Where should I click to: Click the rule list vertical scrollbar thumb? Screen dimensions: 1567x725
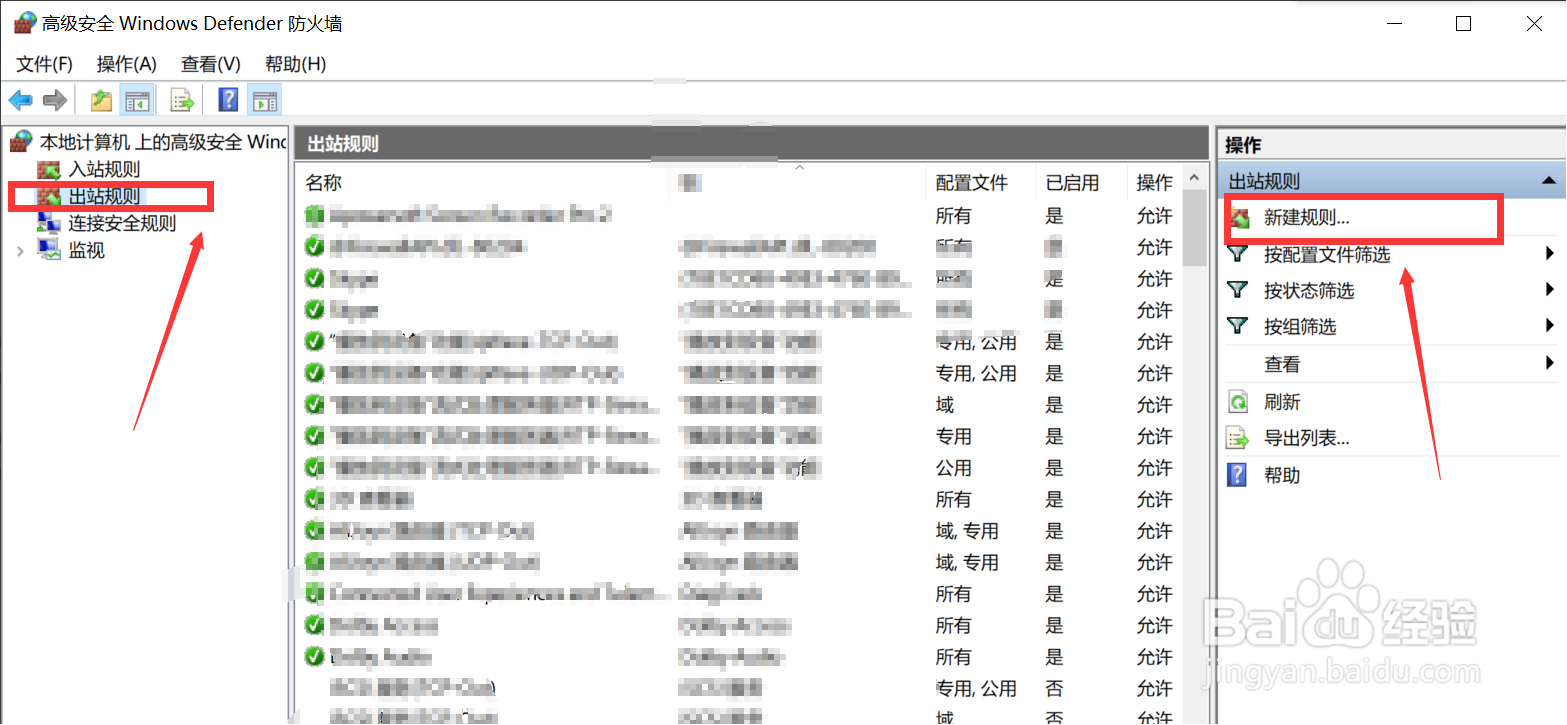[1195, 227]
